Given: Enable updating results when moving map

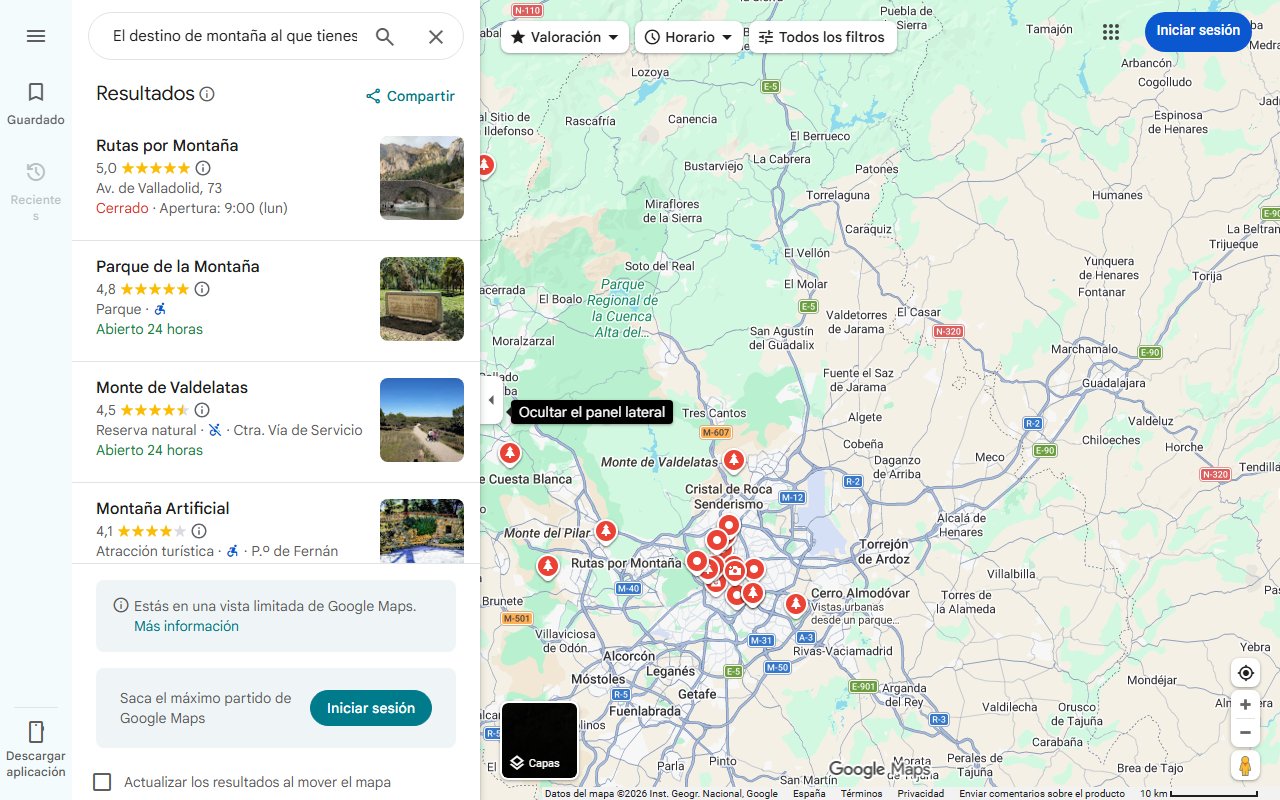Looking at the screenshot, I should (x=102, y=782).
